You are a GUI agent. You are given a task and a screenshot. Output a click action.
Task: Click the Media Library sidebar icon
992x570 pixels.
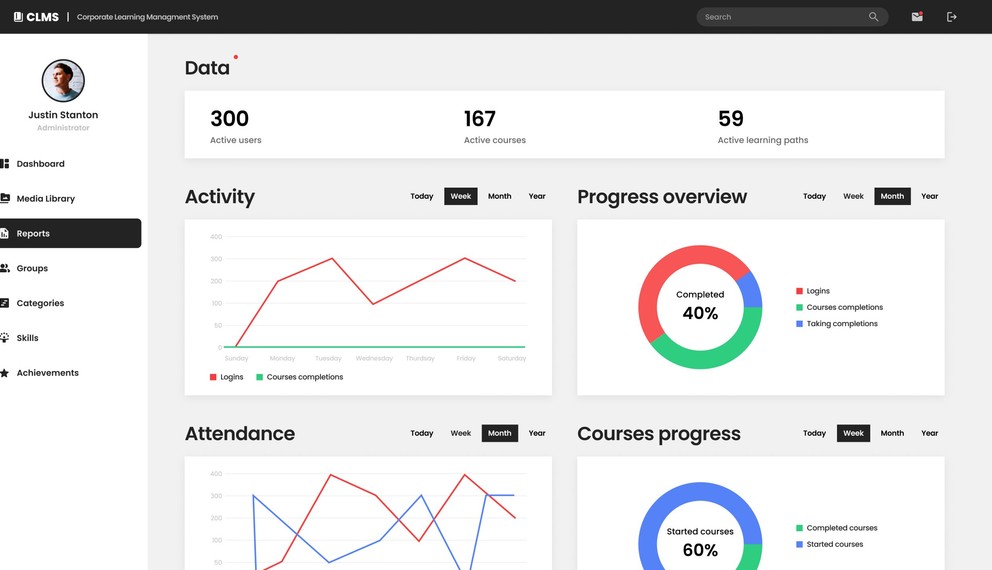(5, 199)
